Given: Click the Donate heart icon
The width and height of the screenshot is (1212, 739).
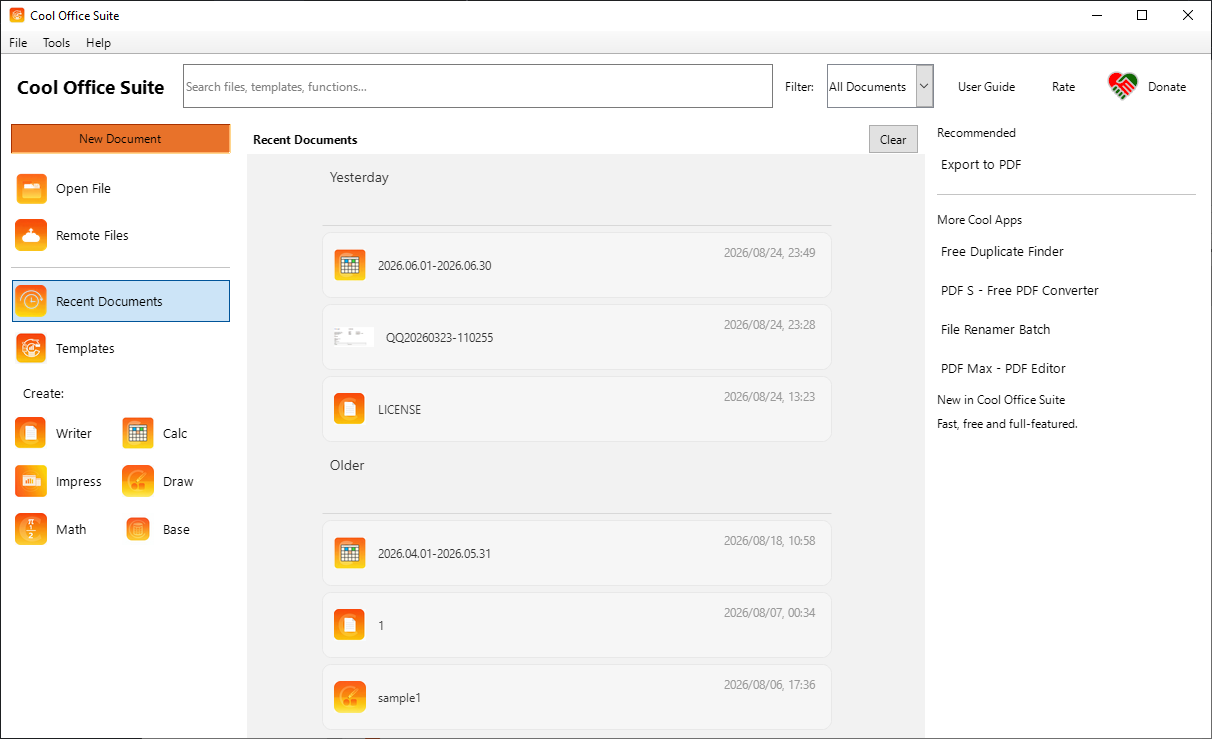Looking at the screenshot, I should (1123, 86).
